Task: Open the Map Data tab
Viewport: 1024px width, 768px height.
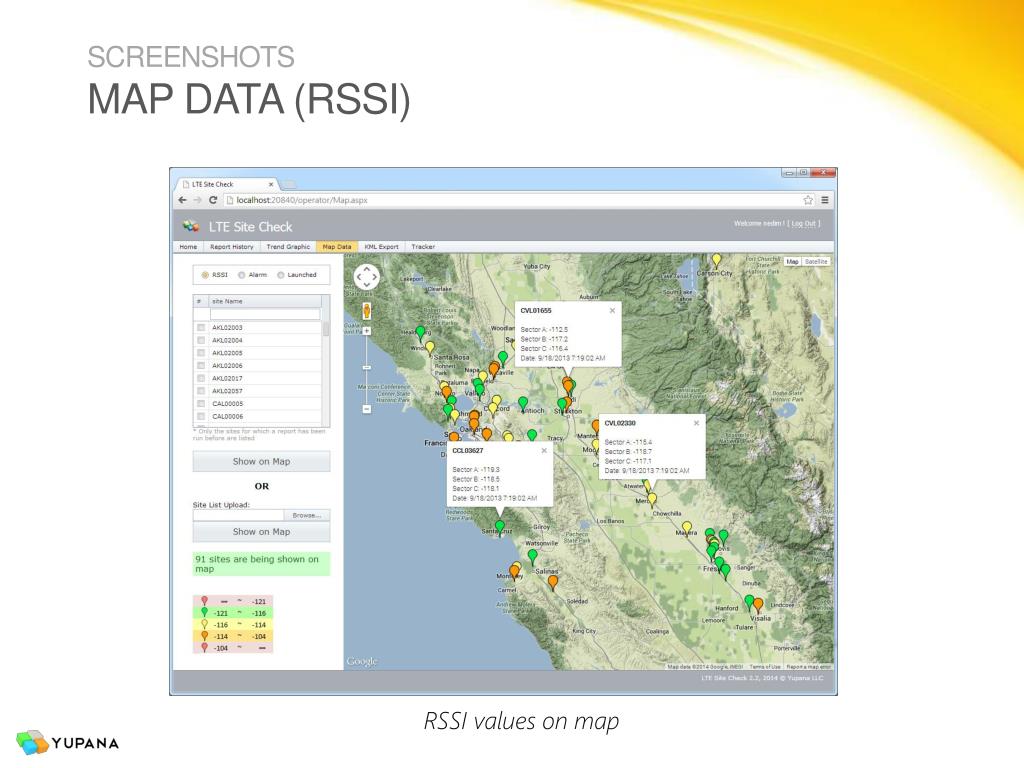Action: [x=337, y=247]
